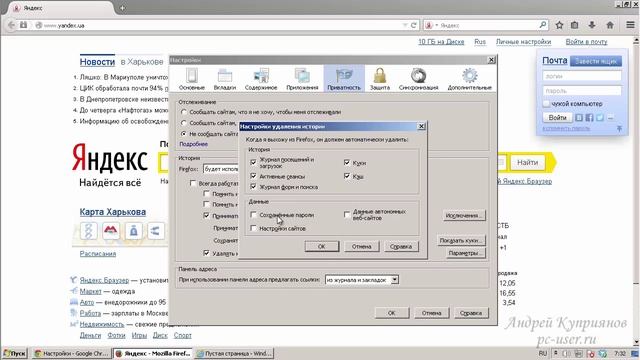This screenshot has height=360, width=640.
Task: Expand the address bar suggestions dropdown
Action: [395, 280]
